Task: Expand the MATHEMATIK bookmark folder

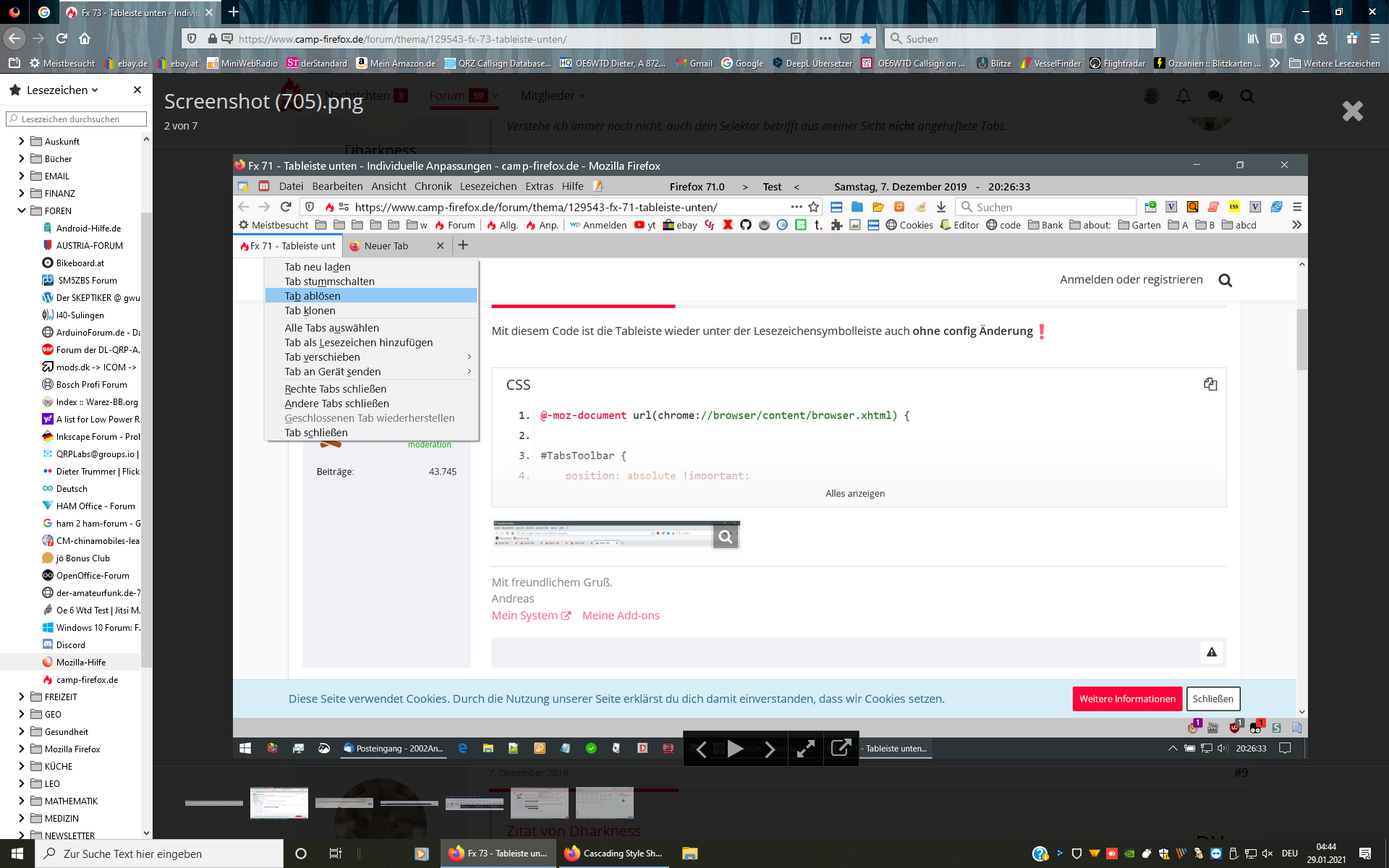Action: [22, 801]
